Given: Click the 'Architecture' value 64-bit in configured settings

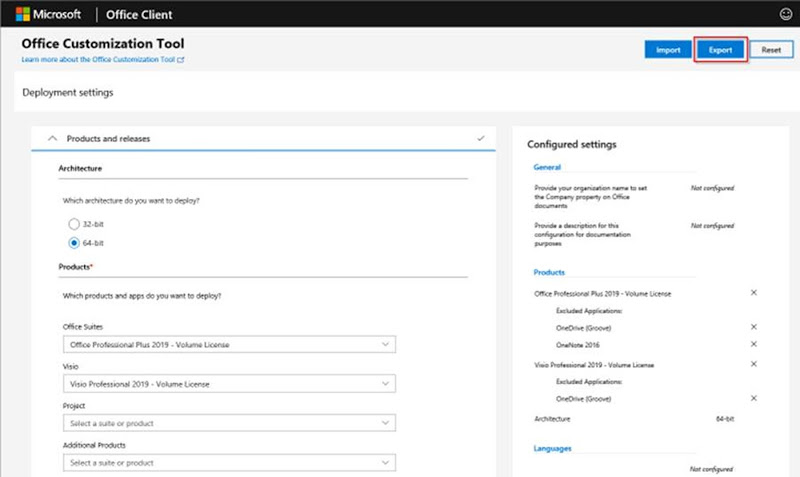Looking at the screenshot, I should (x=724, y=419).
